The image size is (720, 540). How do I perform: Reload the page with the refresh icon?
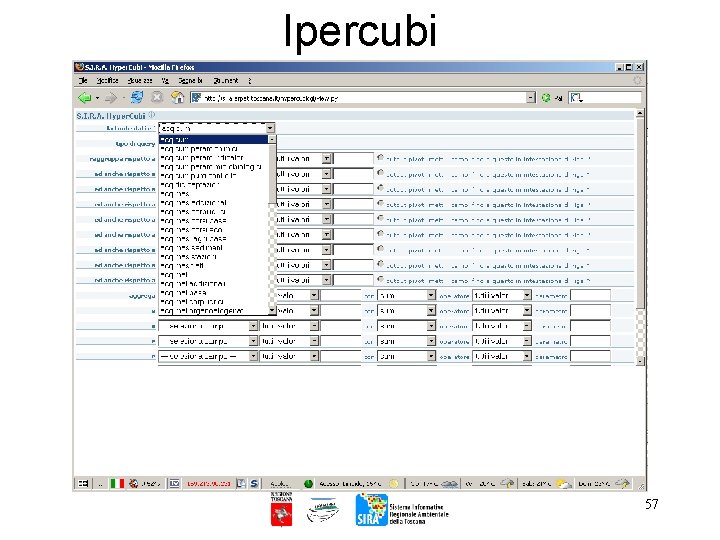(x=137, y=97)
